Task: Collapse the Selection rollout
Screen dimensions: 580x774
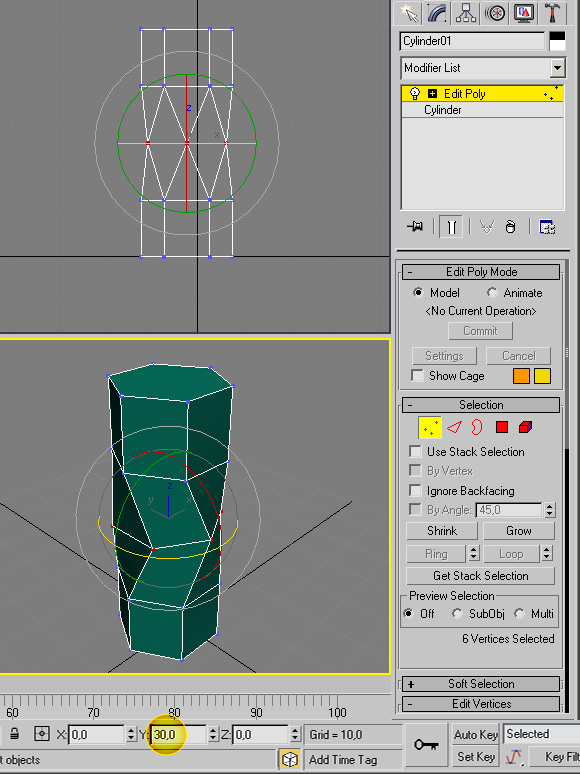Action: [x=481, y=405]
